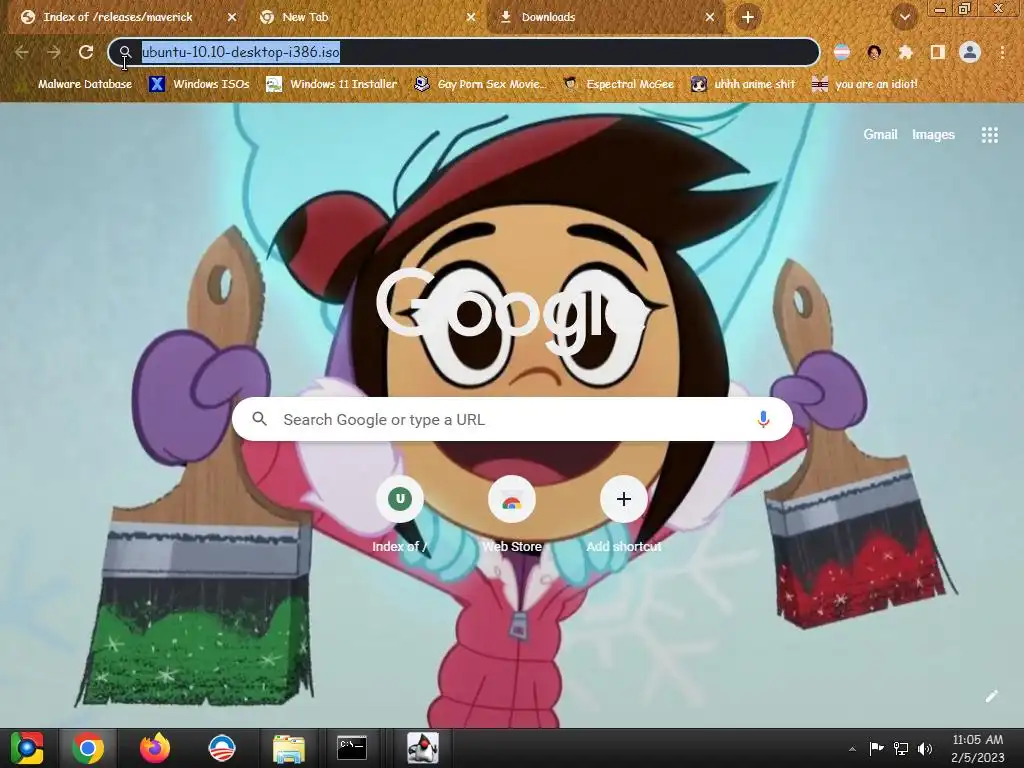The height and width of the screenshot is (768, 1024).
Task: Minimize the Chrome window
Action: click(x=940, y=8)
